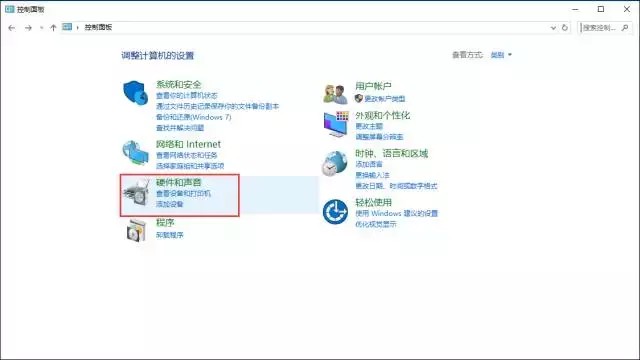This screenshot has height=360, width=640.
Task: Go back with the back arrow
Action: (x=11, y=28)
